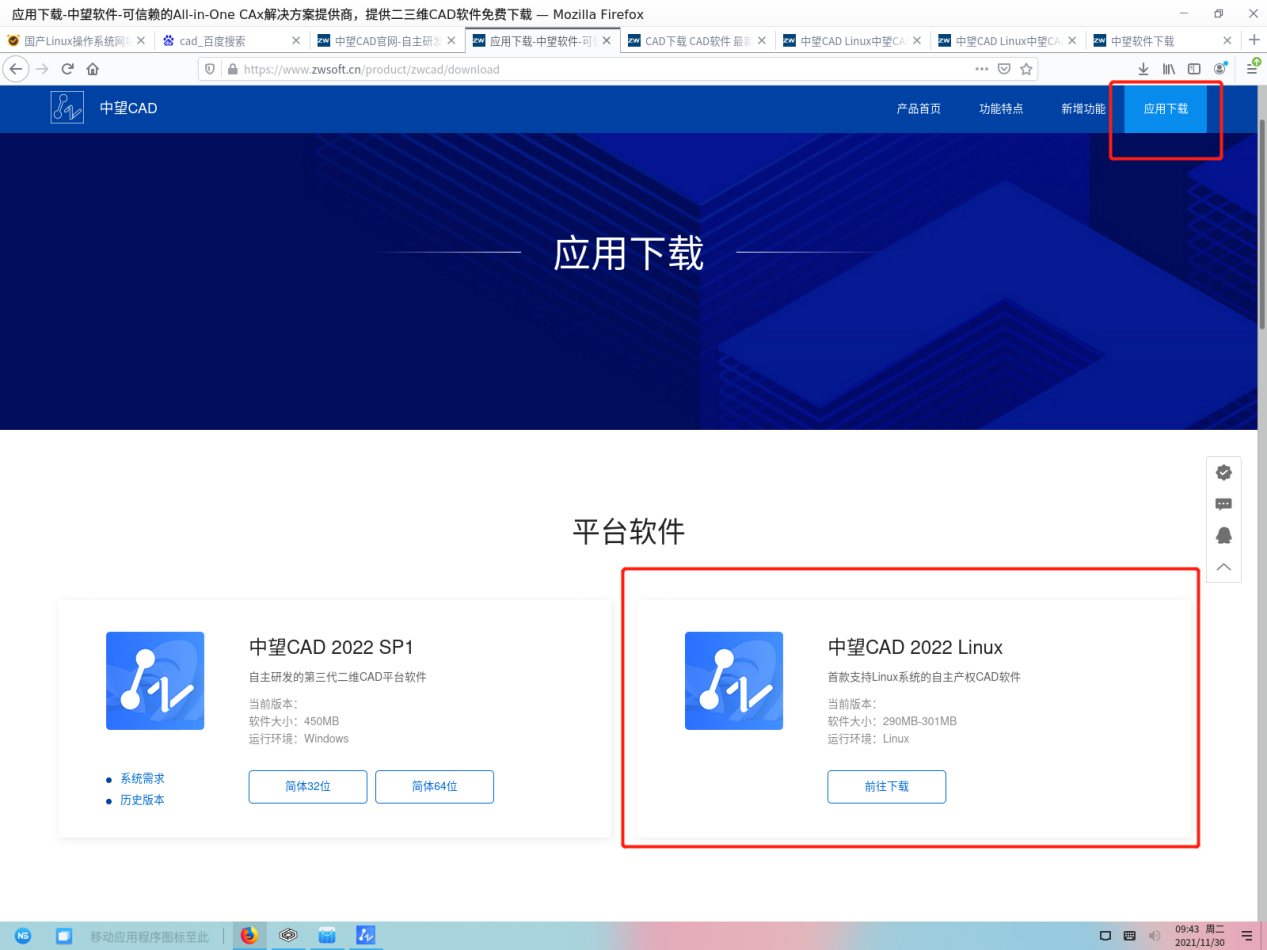Open the 新增功能 navigation item
Viewport: 1267px width, 950px height.
point(1083,109)
